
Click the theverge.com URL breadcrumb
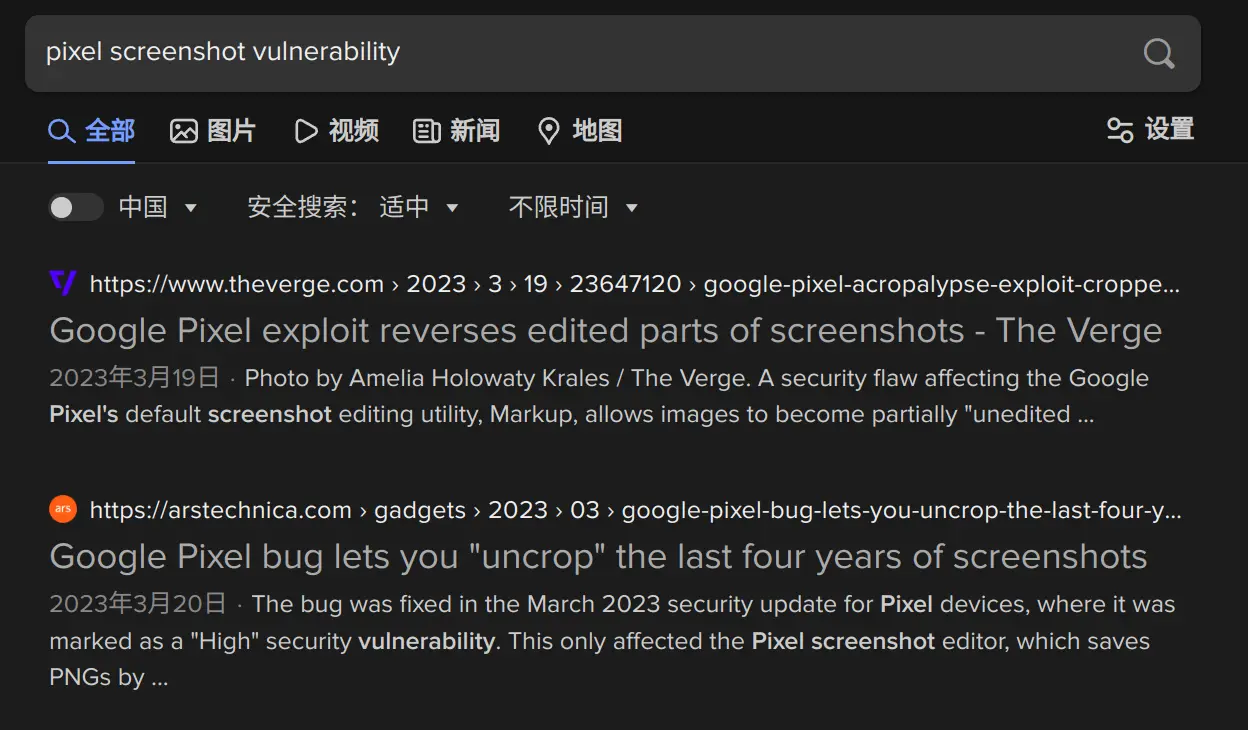click(236, 284)
